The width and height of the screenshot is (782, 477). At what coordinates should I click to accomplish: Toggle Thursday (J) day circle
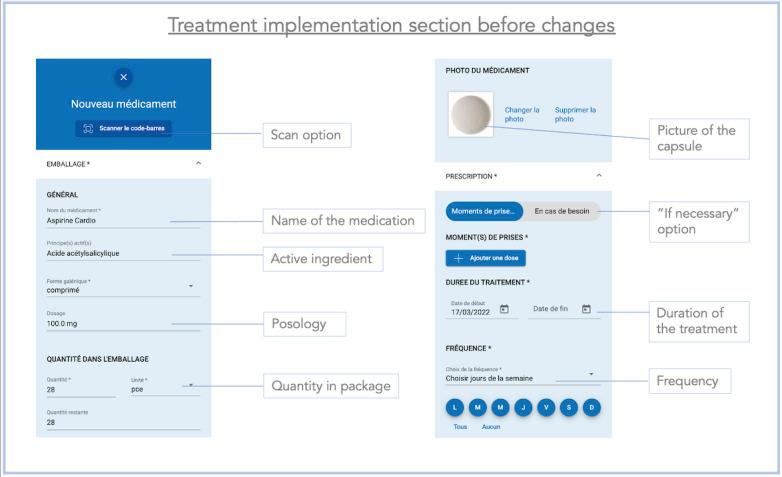pos(523,408)
